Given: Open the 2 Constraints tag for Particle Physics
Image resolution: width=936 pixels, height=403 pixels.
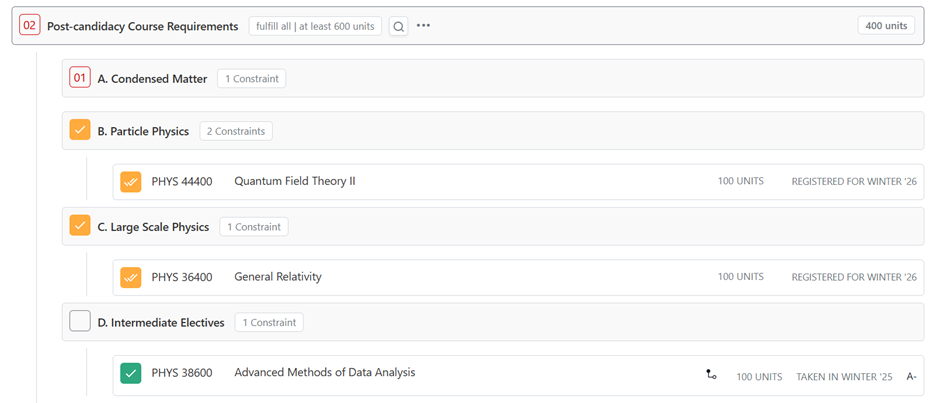Looking at the screenshot, I should point(236,131).
